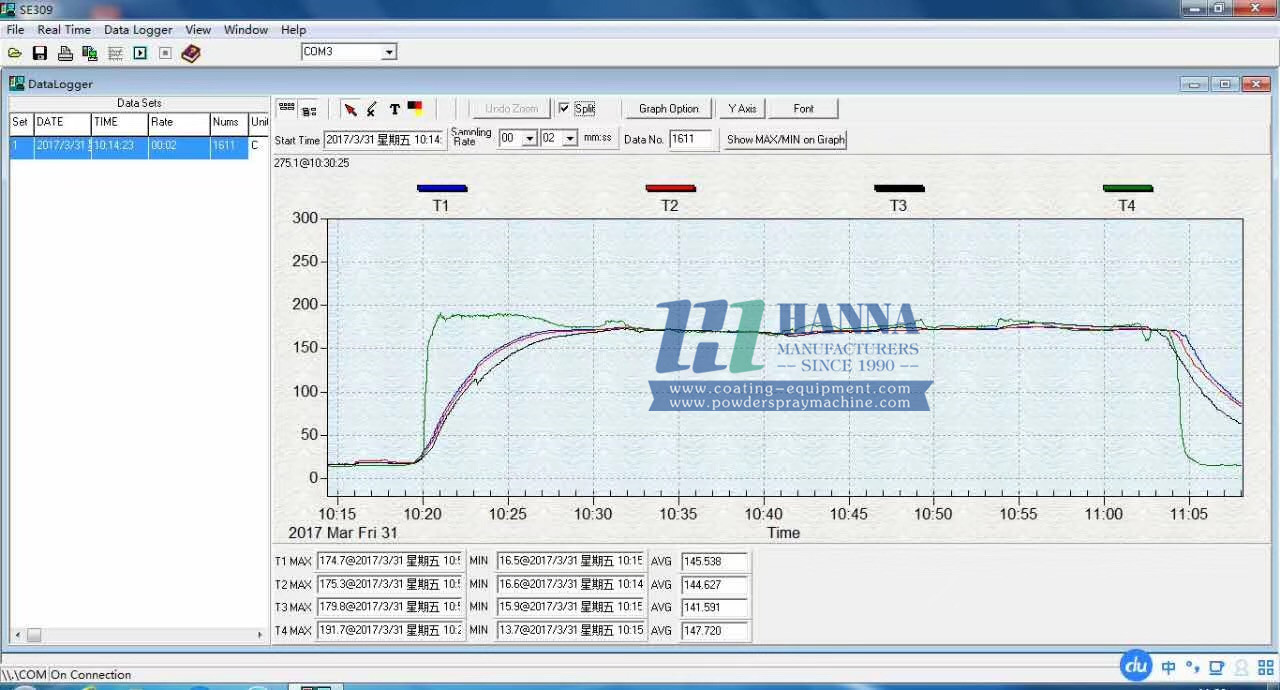This screenshot has width=1280, height=690.
Task: Save data with the floppy disk icon
Action: [40, 53]
